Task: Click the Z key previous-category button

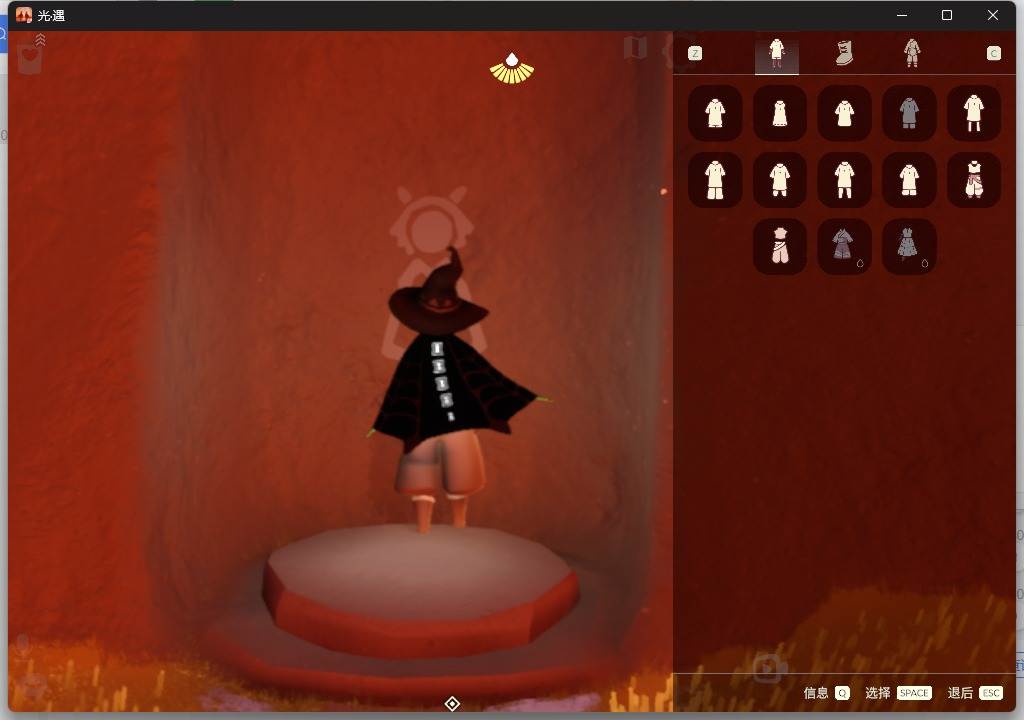Action: click(695, 54)
